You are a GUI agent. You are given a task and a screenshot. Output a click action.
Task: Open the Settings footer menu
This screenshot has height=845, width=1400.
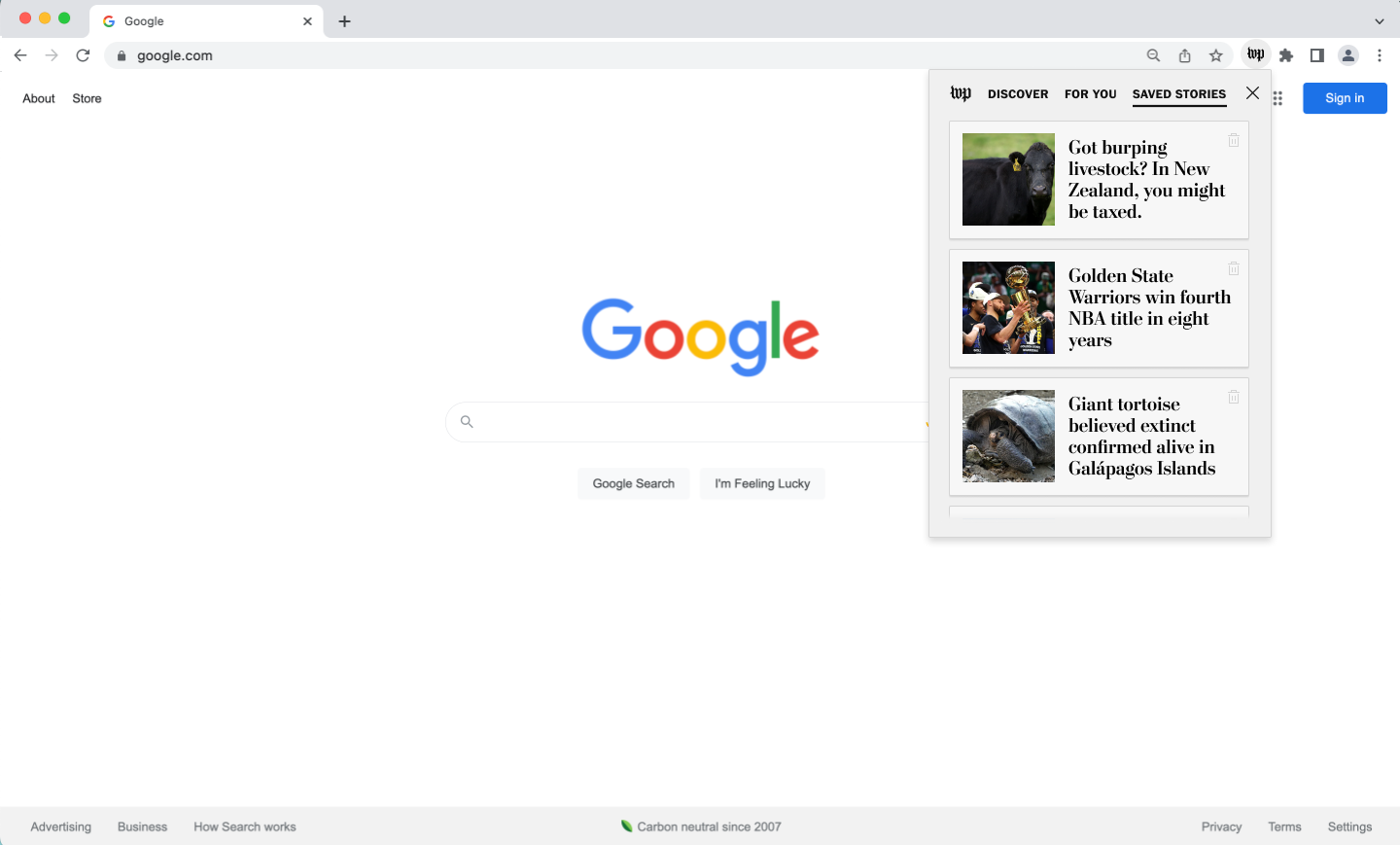1349,827
